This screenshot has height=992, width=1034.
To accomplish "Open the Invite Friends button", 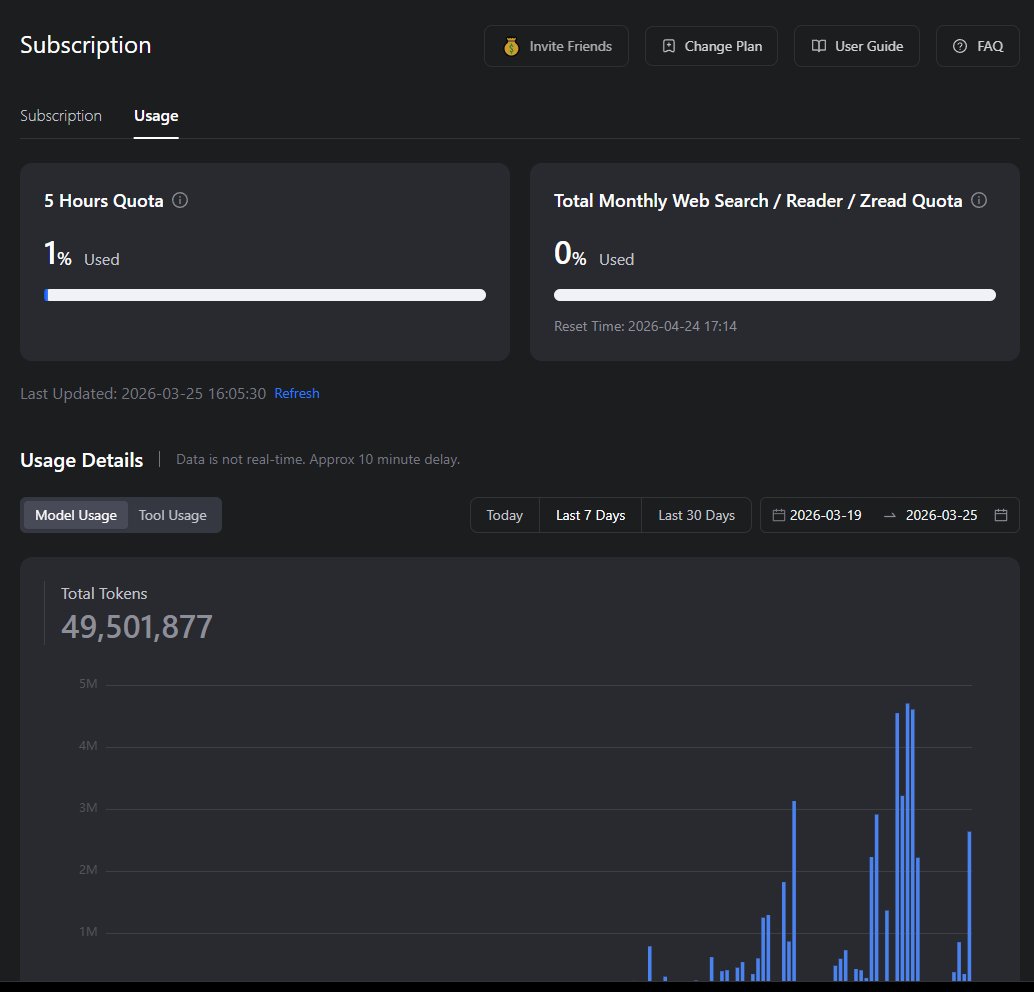I will coord(556,46).
